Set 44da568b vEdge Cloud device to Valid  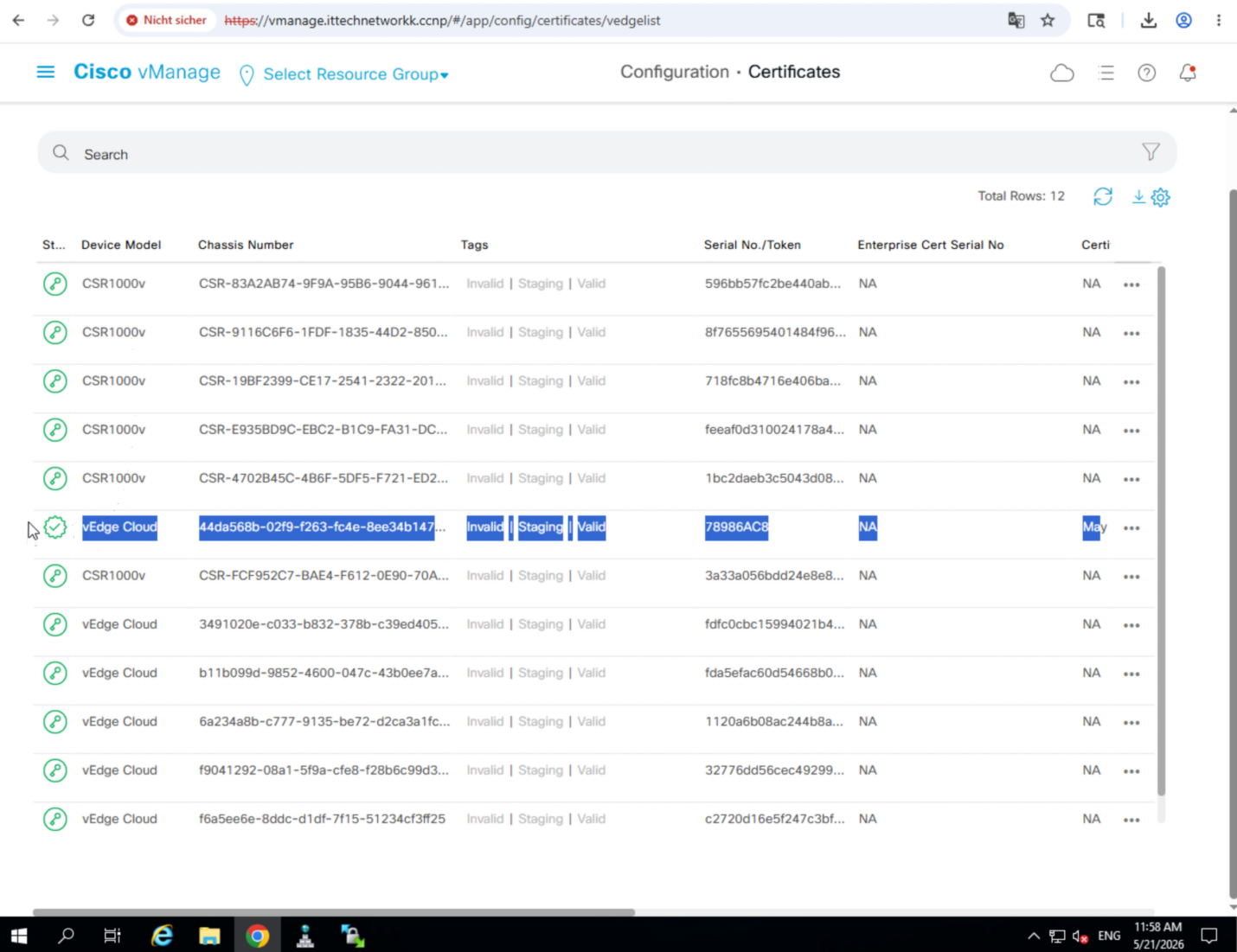tap(592, 527)
